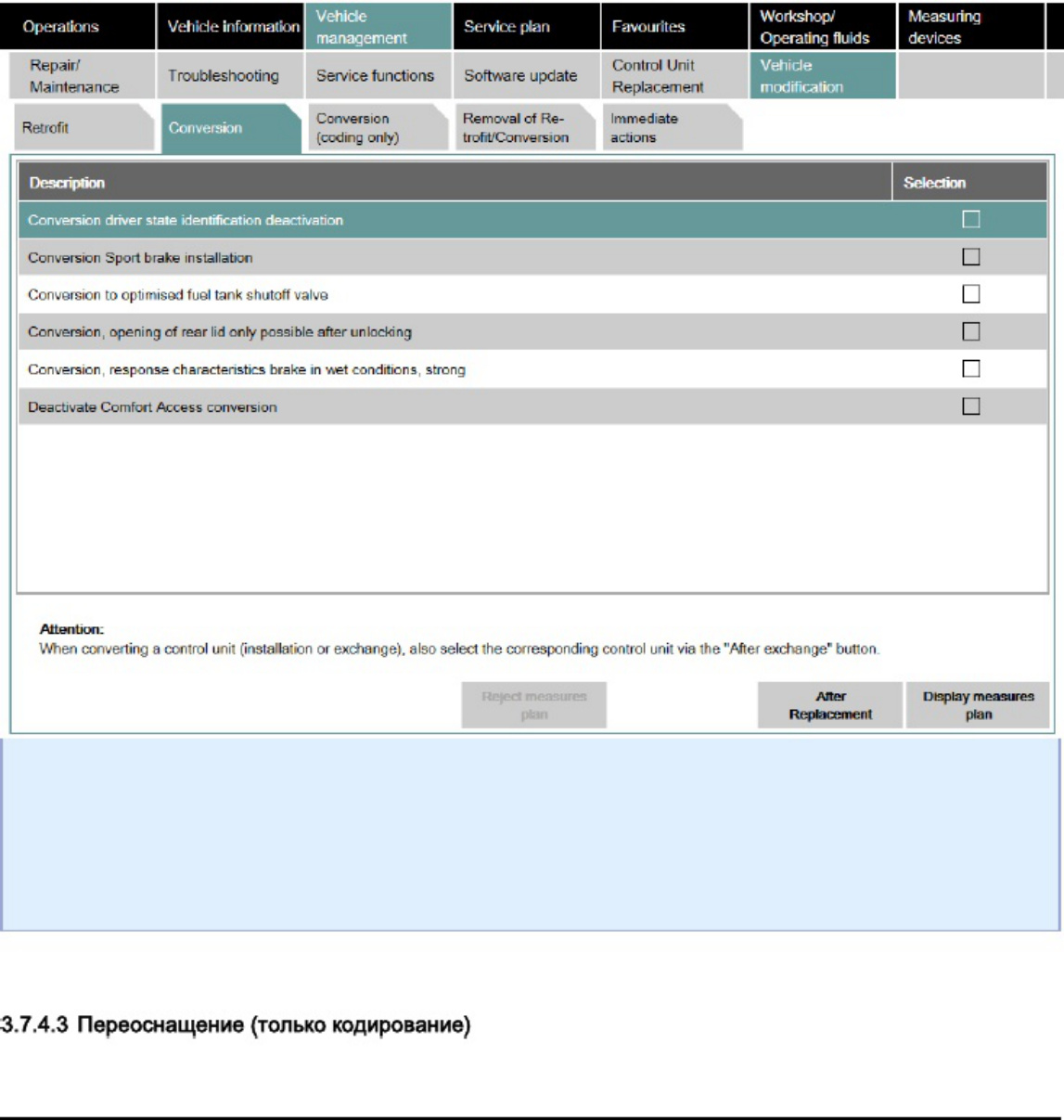Check brake wet conditions strong checkbox
1064x1120 pixels.
pos(971,368)
